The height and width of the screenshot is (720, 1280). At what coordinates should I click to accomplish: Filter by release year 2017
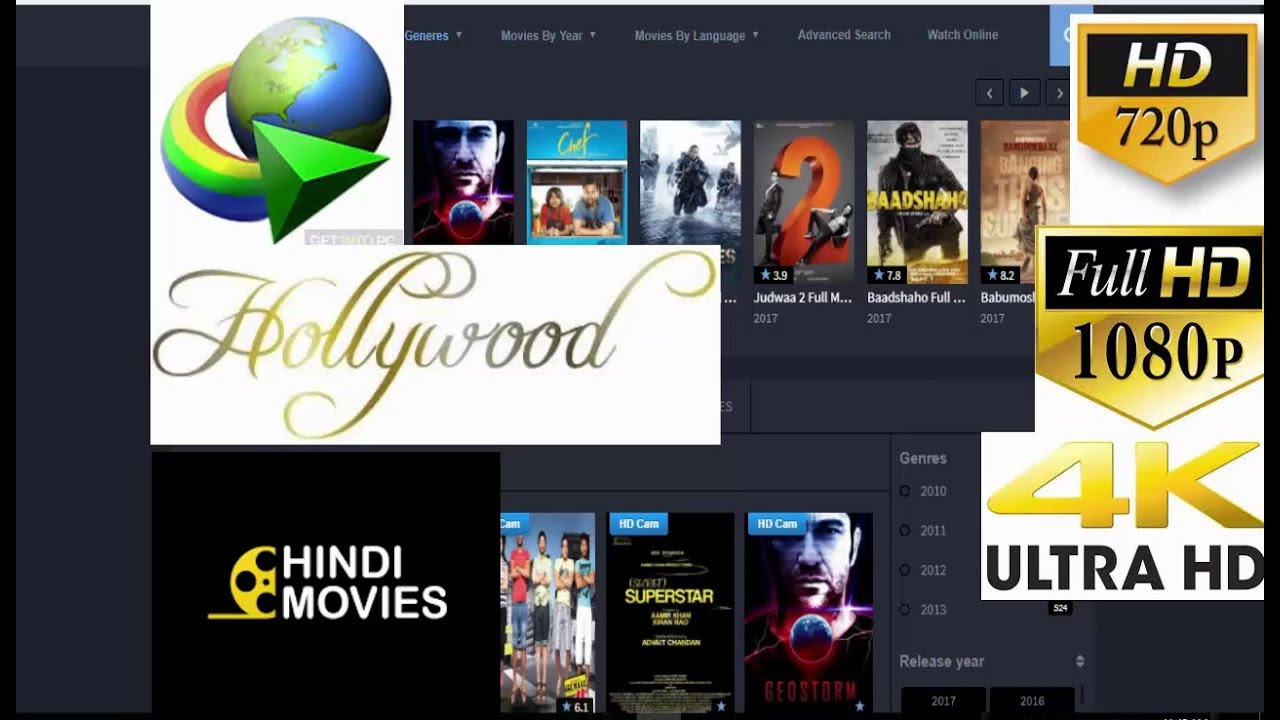(x=943, y=701)
